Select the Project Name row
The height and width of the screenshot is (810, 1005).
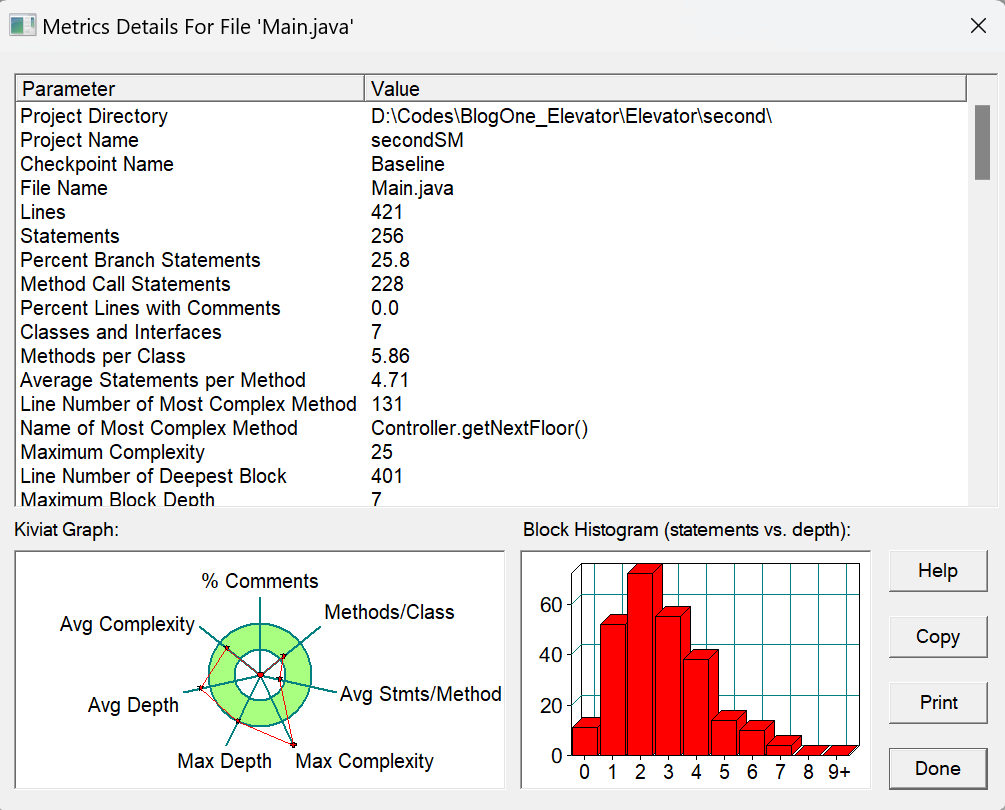pyautogui.click(x=491, y=140)
